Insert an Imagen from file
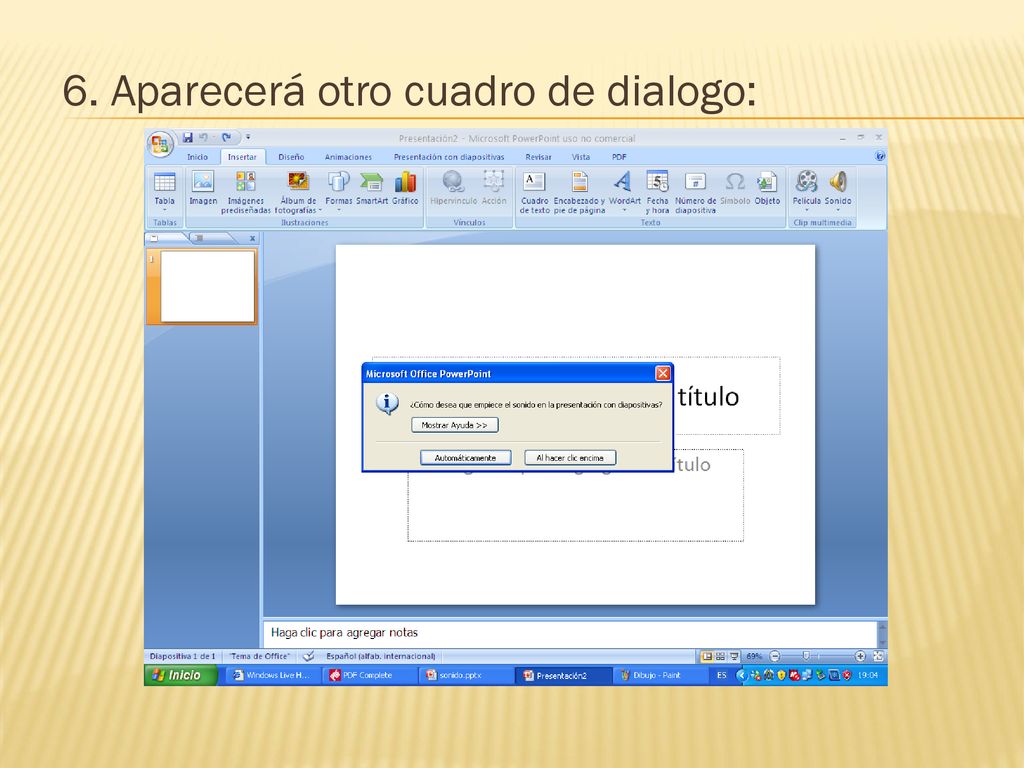1024x768 pixels. click(203, 188)
